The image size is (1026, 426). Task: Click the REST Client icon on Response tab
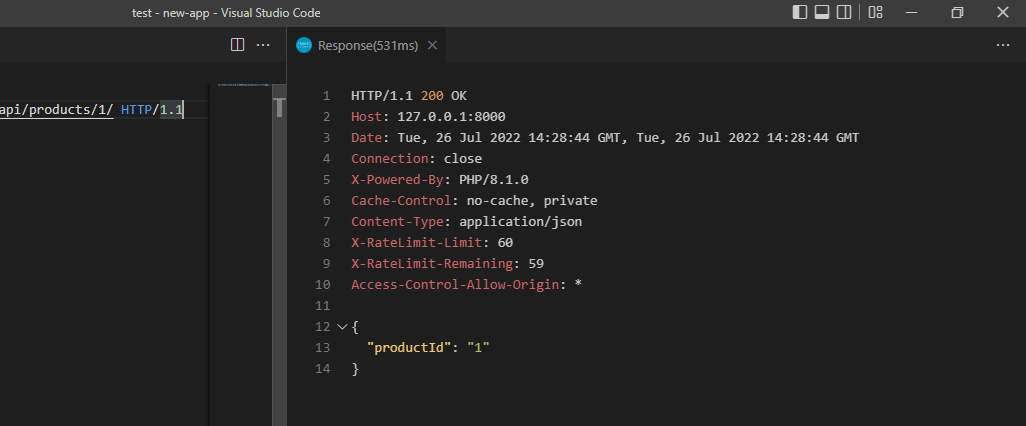point(304,45)
